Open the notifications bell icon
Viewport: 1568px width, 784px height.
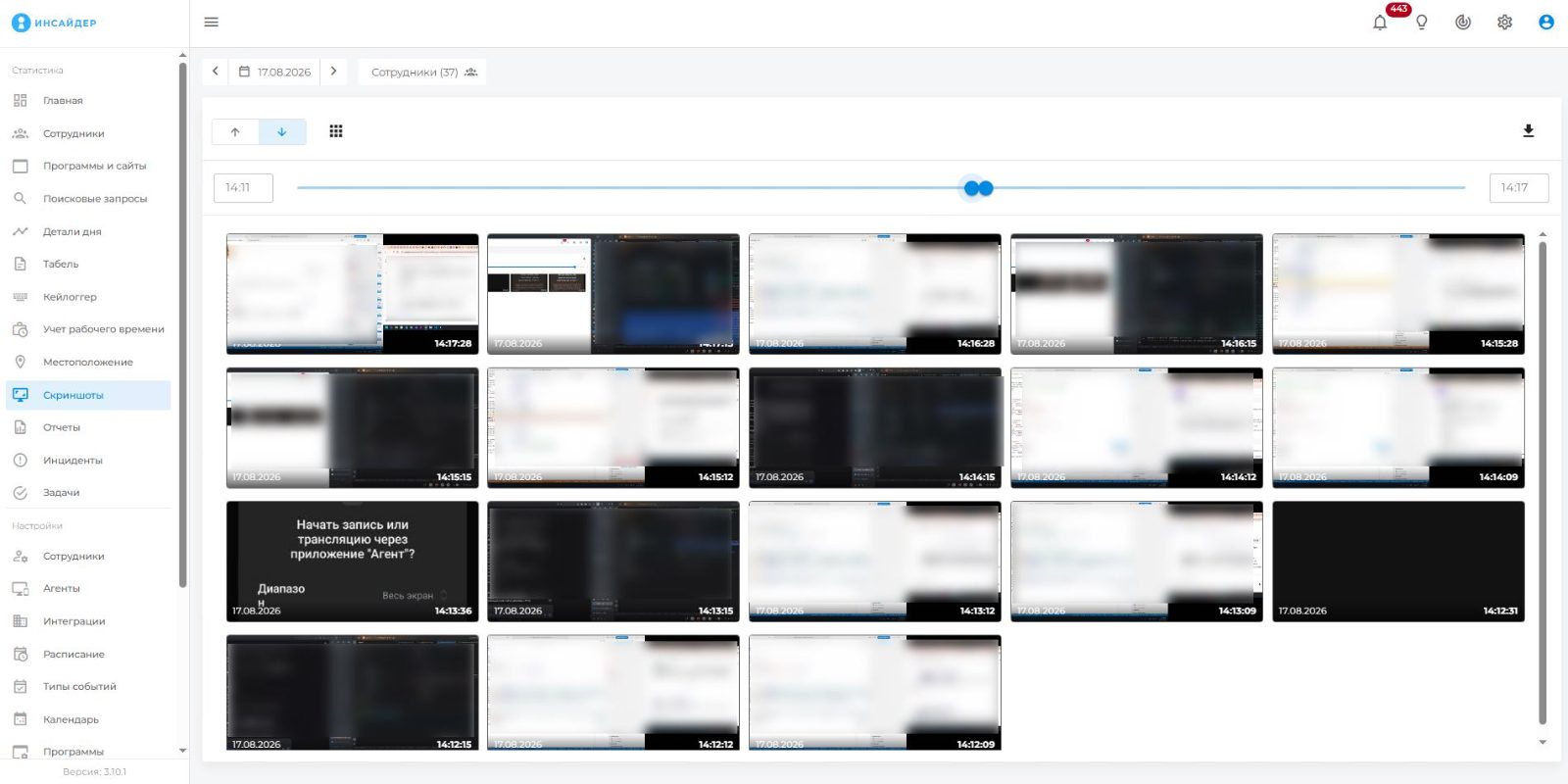tap(1380, 23)
